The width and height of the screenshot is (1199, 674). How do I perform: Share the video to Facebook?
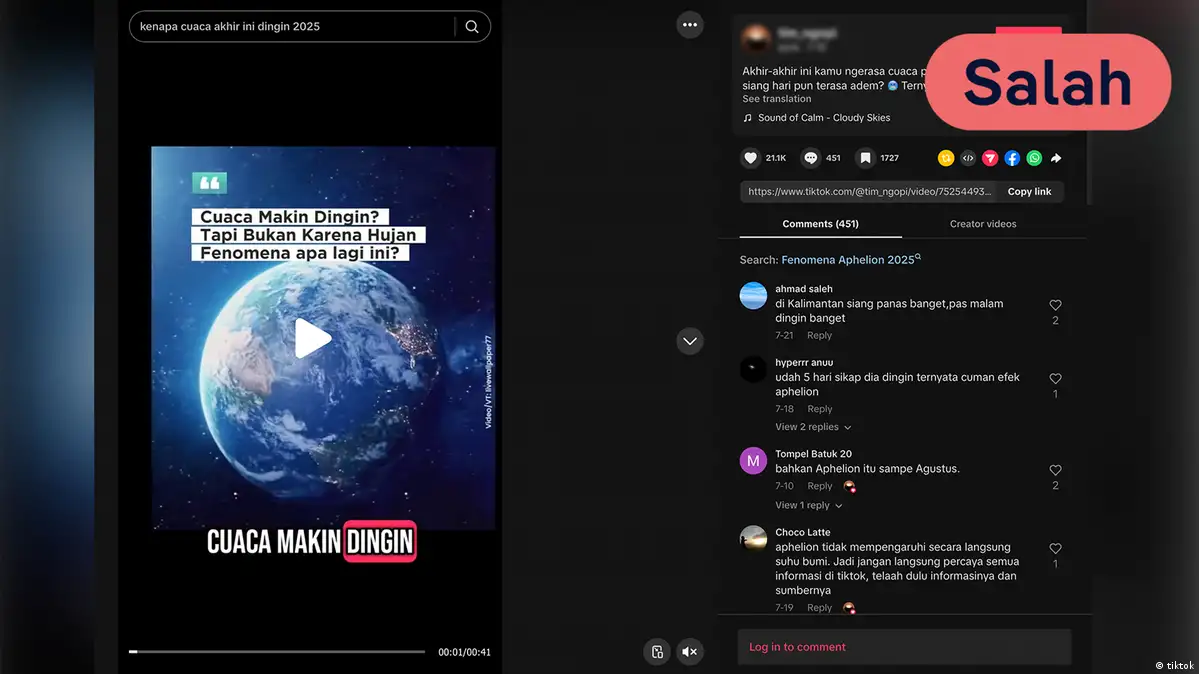pyautogui.click(x=1012, y=158)
